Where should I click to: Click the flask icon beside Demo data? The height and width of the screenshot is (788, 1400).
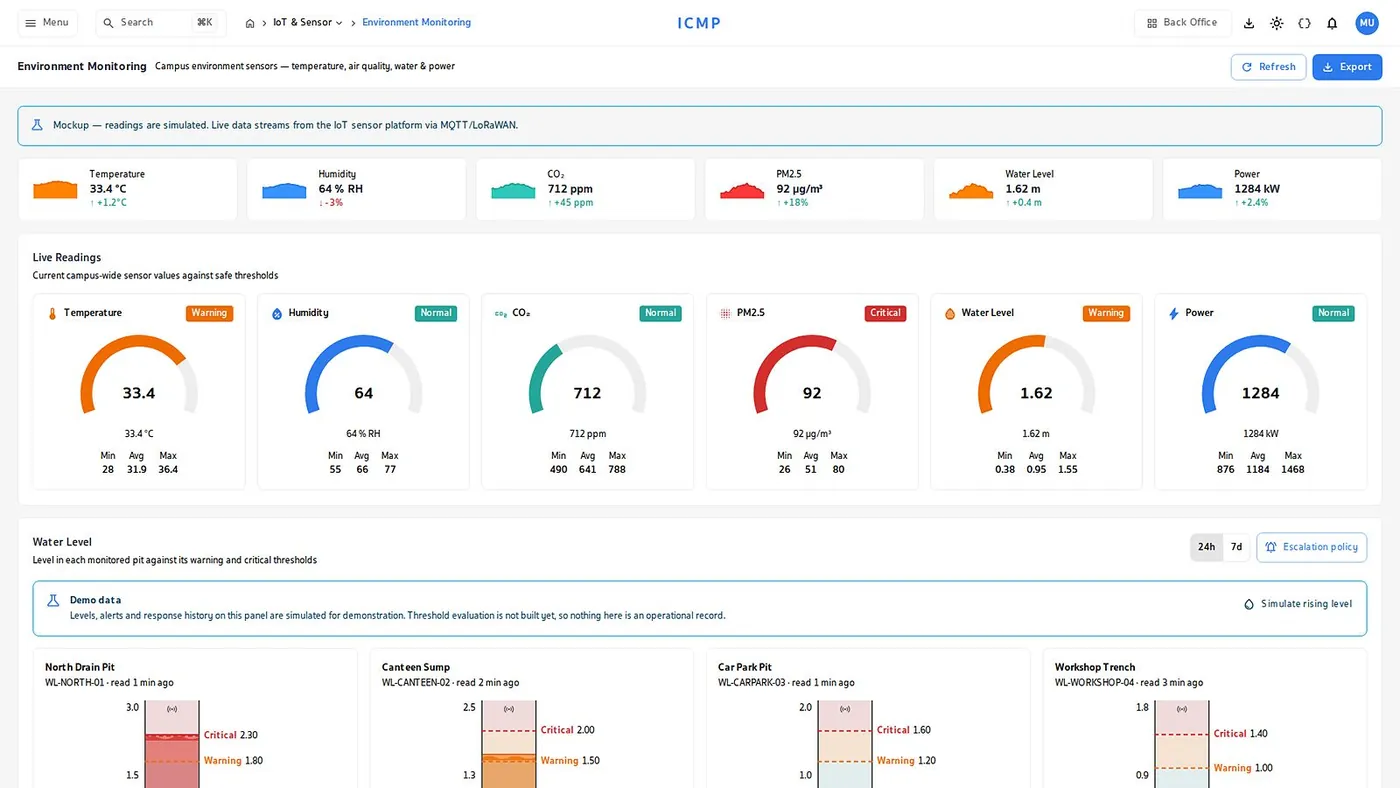point(53,601)
